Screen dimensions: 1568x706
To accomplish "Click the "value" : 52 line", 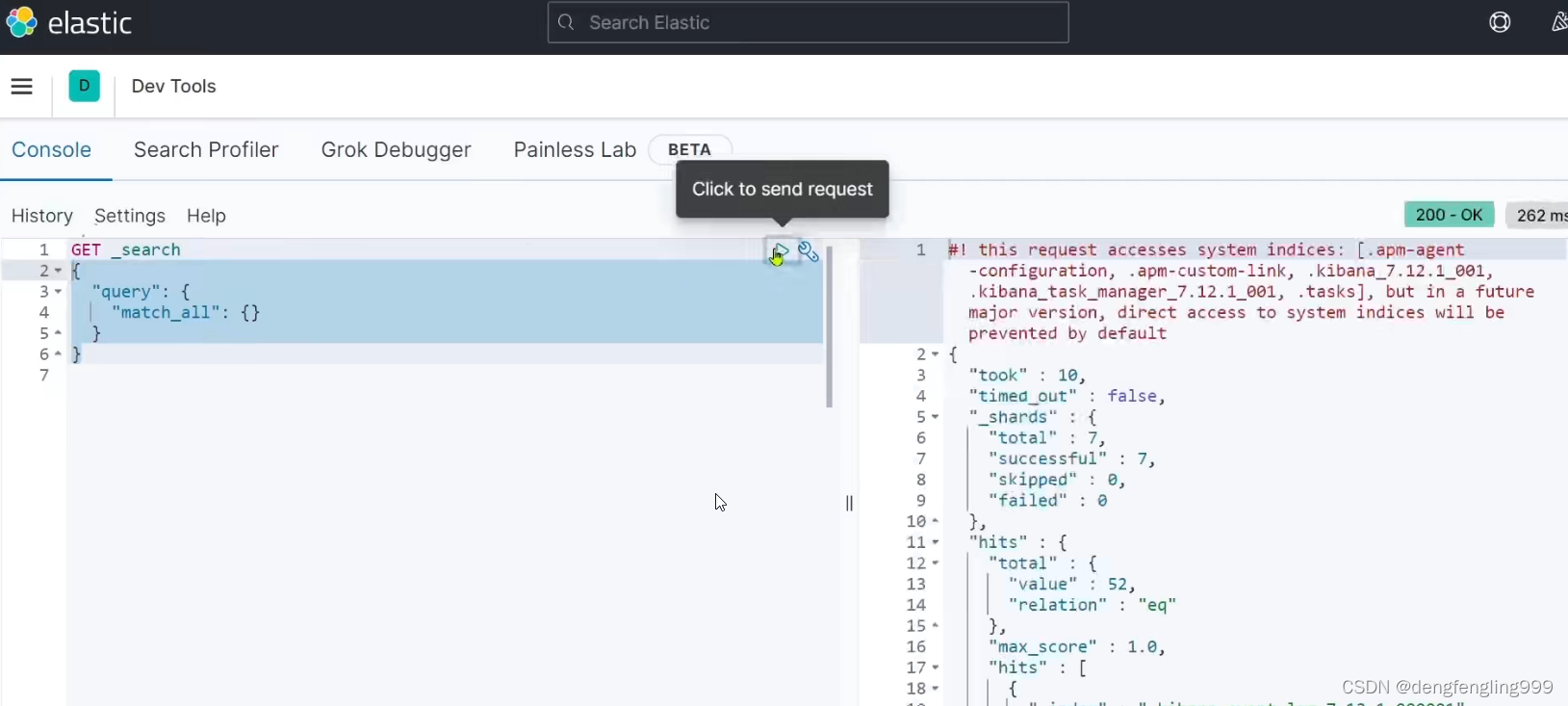I will point(1071,584).
